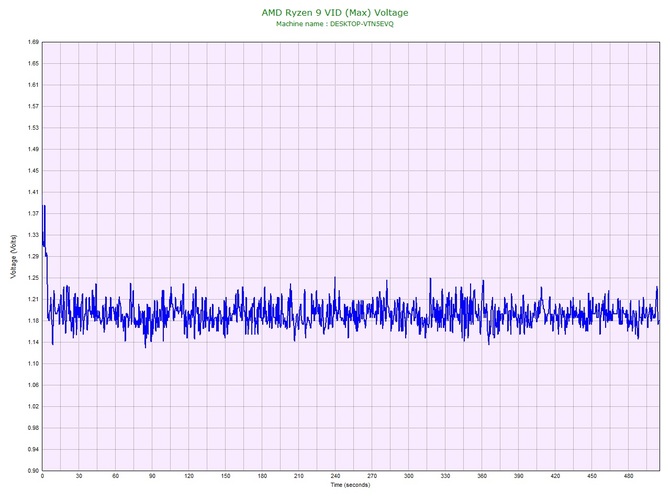Click the Time (seconds) x-axis label
The height and width of the screenshot is (502, 670).
pyautogui.click(x=350, y=485)
